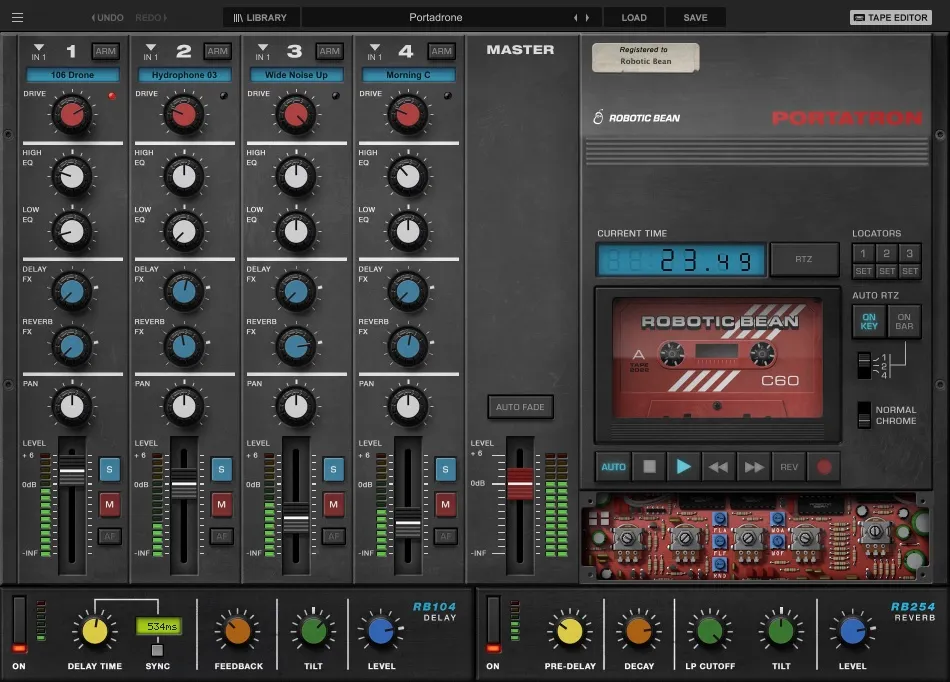This screenshot has height=682, width=950.
Task: Toggle the RB254 Reverb On switch
Action: point(494,625)
